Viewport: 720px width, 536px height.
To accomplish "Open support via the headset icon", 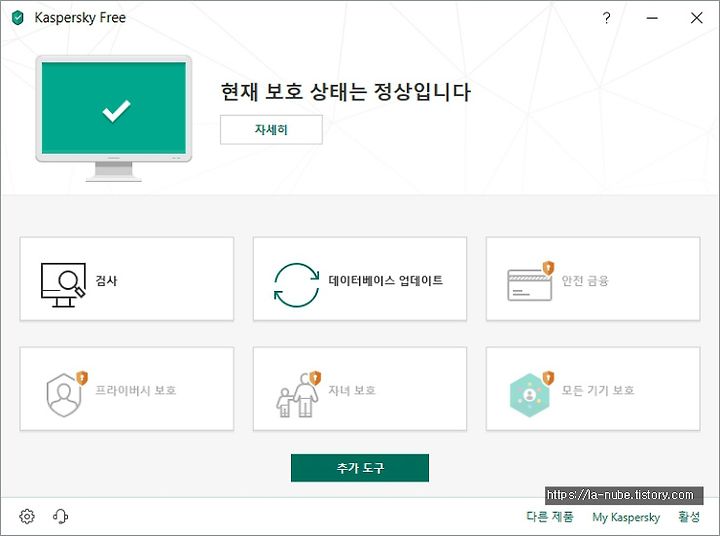I will click(60, 516).
